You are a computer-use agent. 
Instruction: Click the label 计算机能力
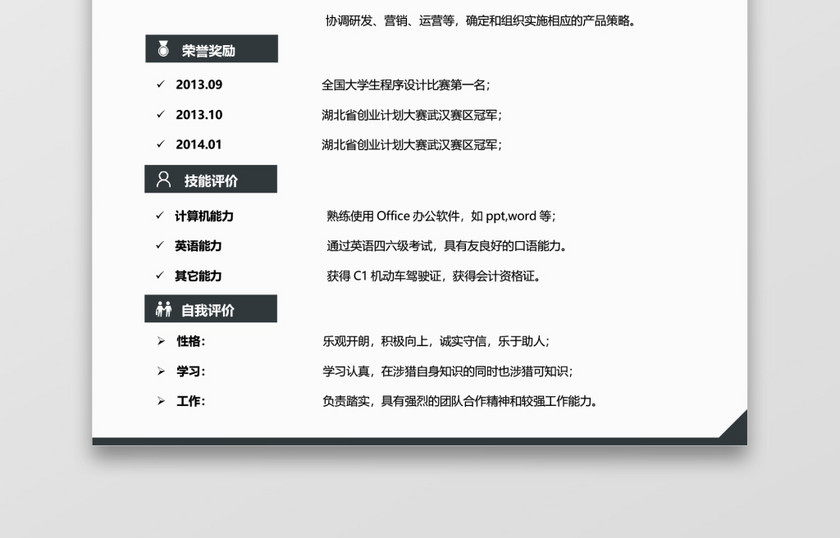(204, 216)
